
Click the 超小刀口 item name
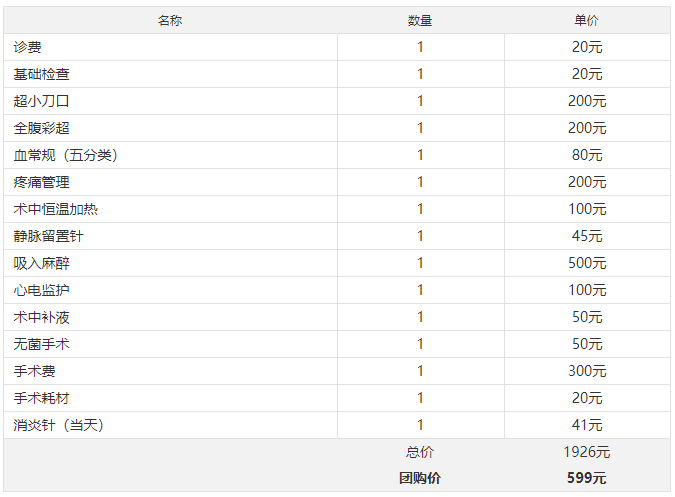[x=41, y=101]
